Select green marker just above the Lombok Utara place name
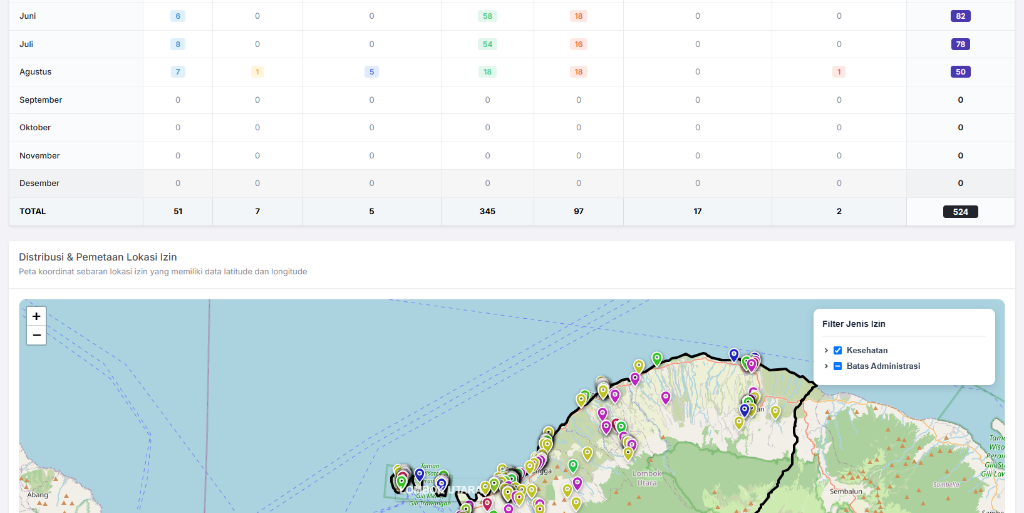 coord(573,465)
